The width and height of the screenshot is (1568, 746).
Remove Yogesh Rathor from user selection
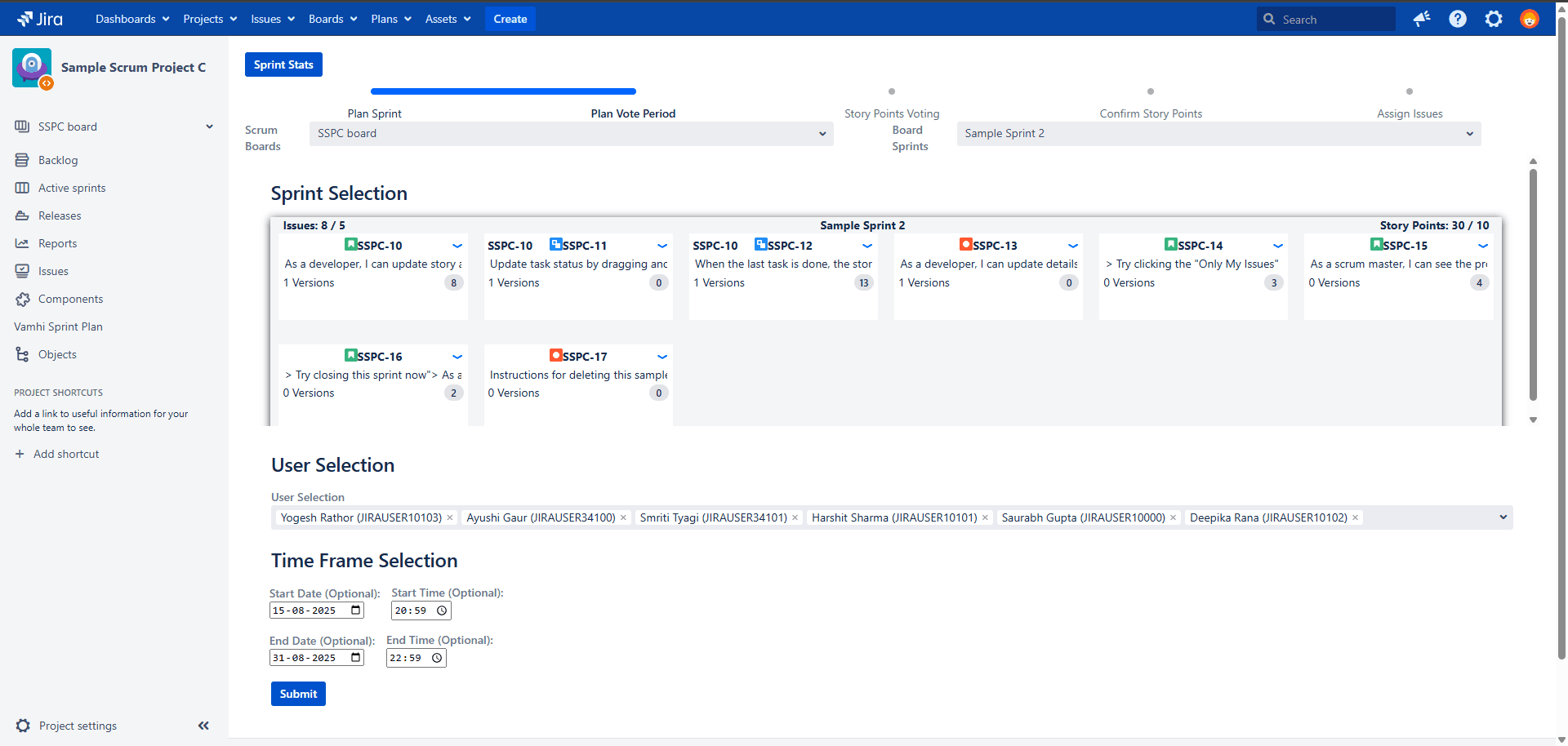click(x=450, y=517)
